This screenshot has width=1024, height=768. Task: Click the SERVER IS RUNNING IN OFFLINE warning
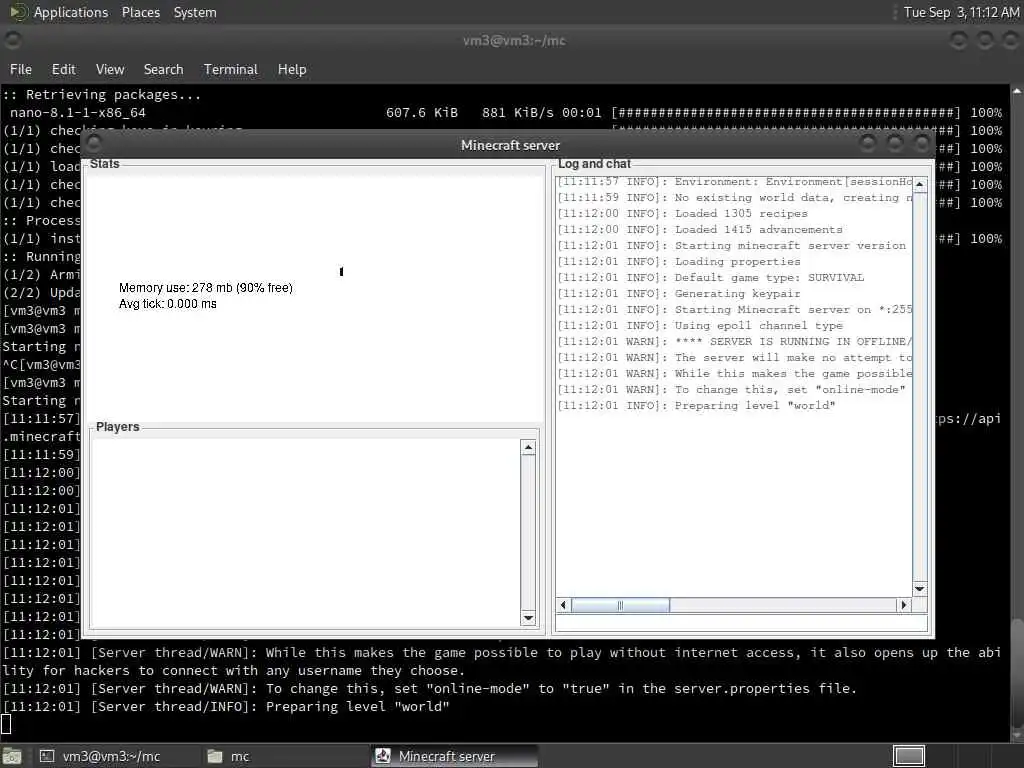(x=735, y=342)
